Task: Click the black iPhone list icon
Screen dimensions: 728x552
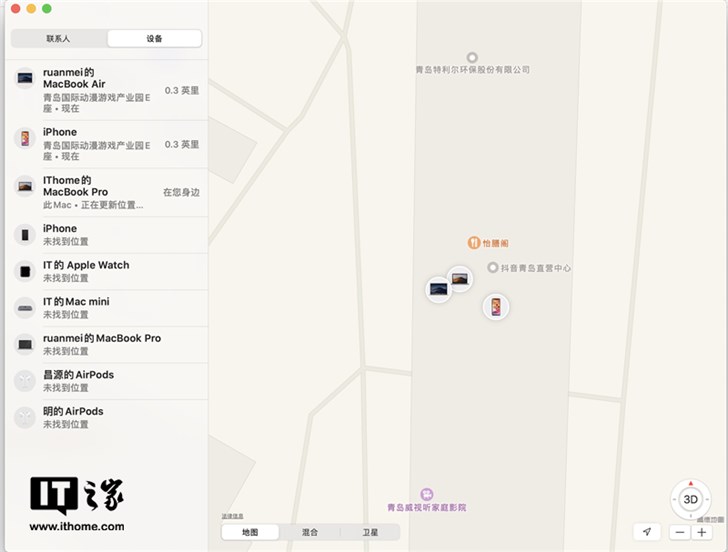Action: pos(25,235)
